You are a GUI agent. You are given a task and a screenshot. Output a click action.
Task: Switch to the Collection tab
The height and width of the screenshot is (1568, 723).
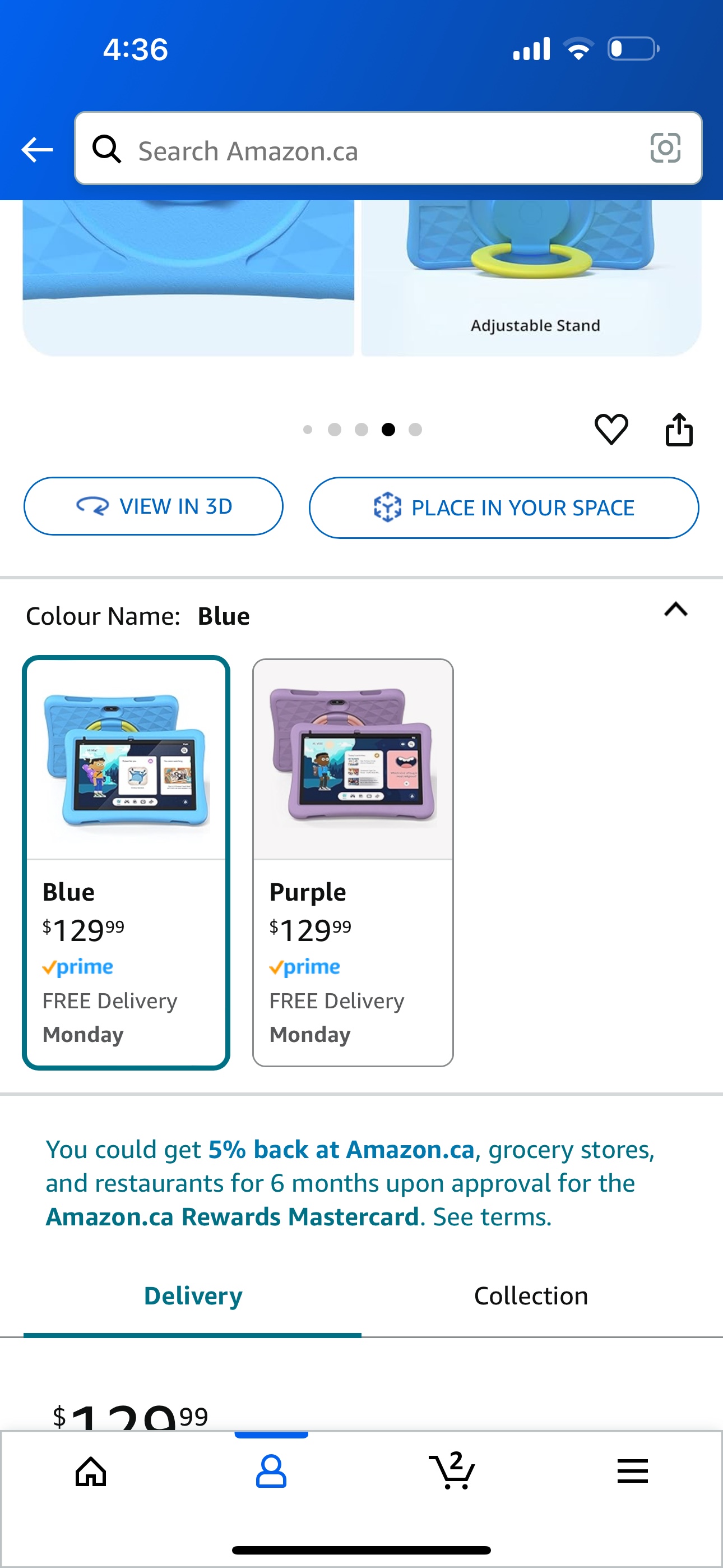(531, 1295)
